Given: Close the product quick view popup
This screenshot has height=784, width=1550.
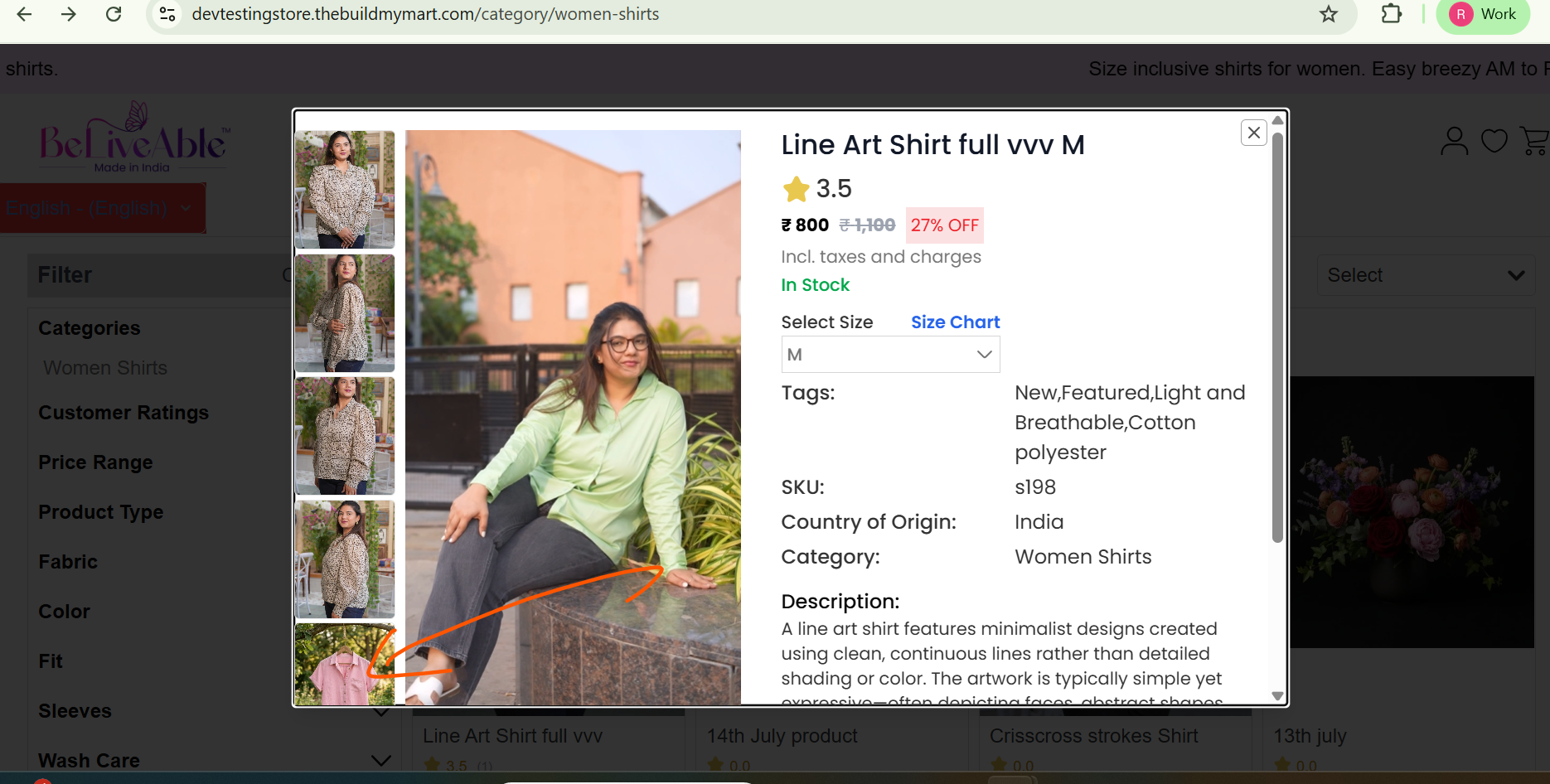Looking at the screenshot, I should (1254, 133).
